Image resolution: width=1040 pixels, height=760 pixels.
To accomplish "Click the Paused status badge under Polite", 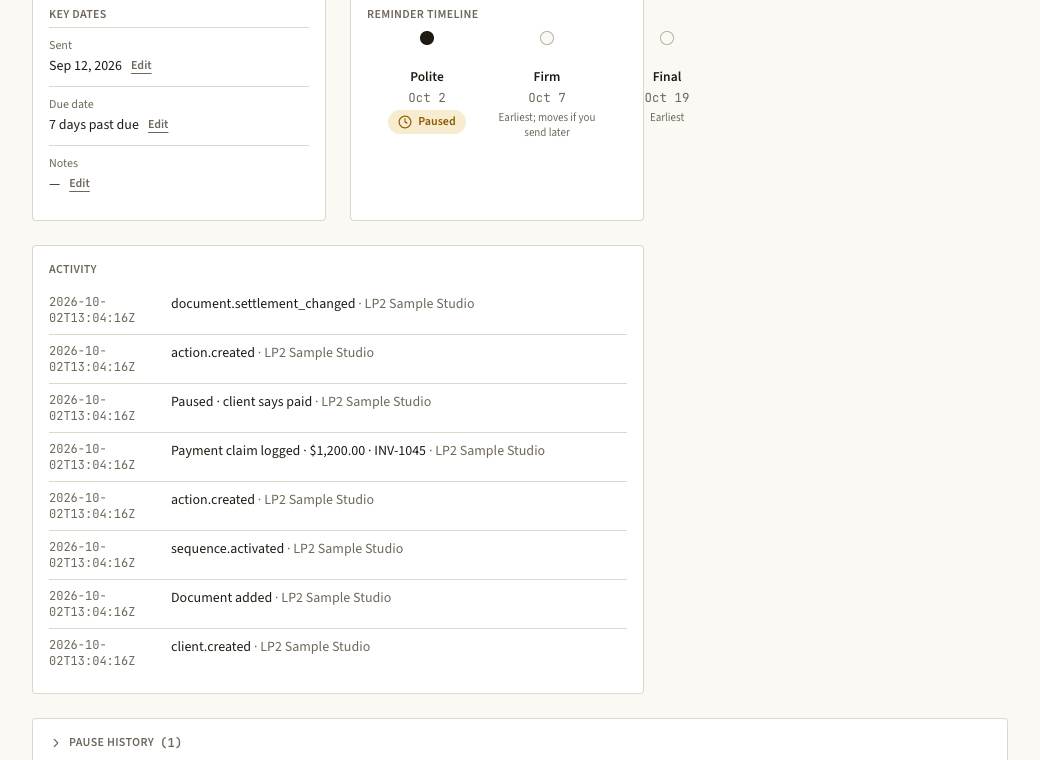I will 426,122.
